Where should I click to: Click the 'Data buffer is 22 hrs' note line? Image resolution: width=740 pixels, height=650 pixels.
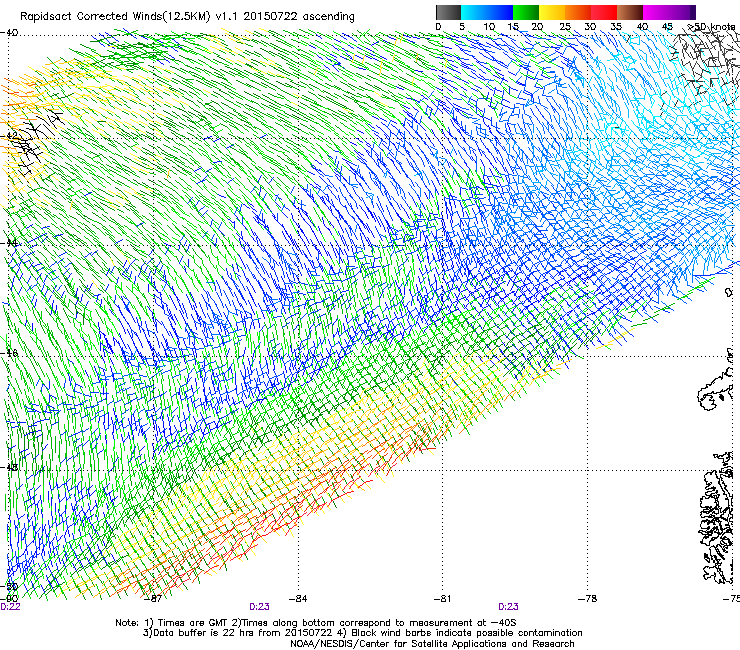coord(236,633)
